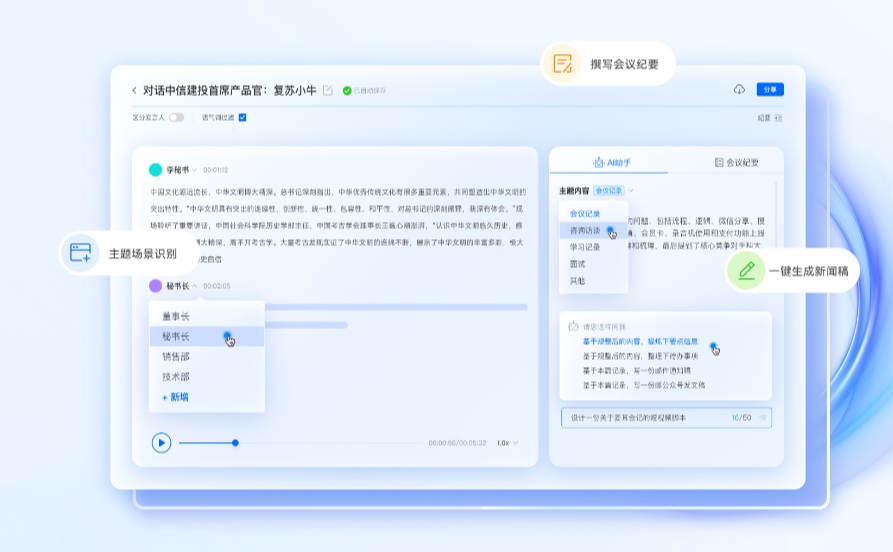Click the 会议记录 topic tag next to 主题内容
The image size is (893, 552).
point(608,190)
